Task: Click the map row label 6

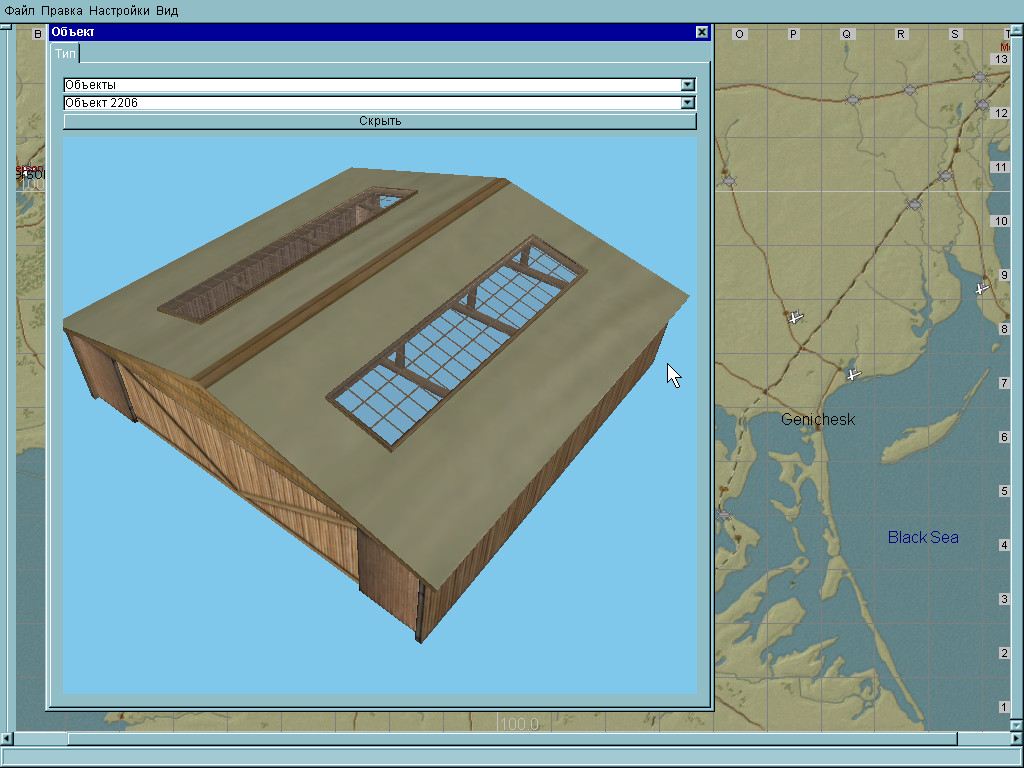Action: coord(1004,437)
